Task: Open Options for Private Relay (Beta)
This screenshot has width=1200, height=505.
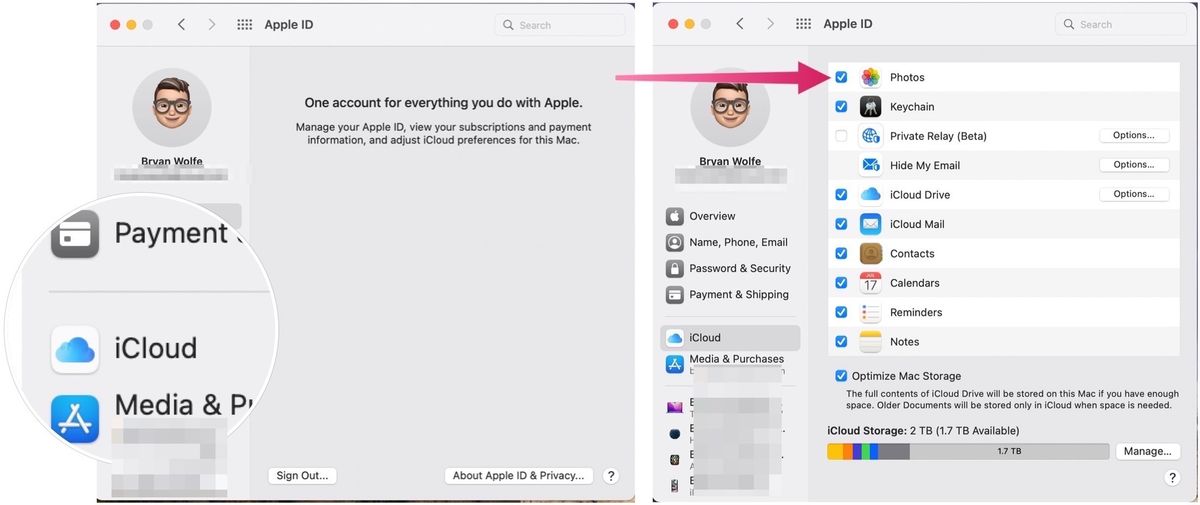Action: (x=1134, y=136)
